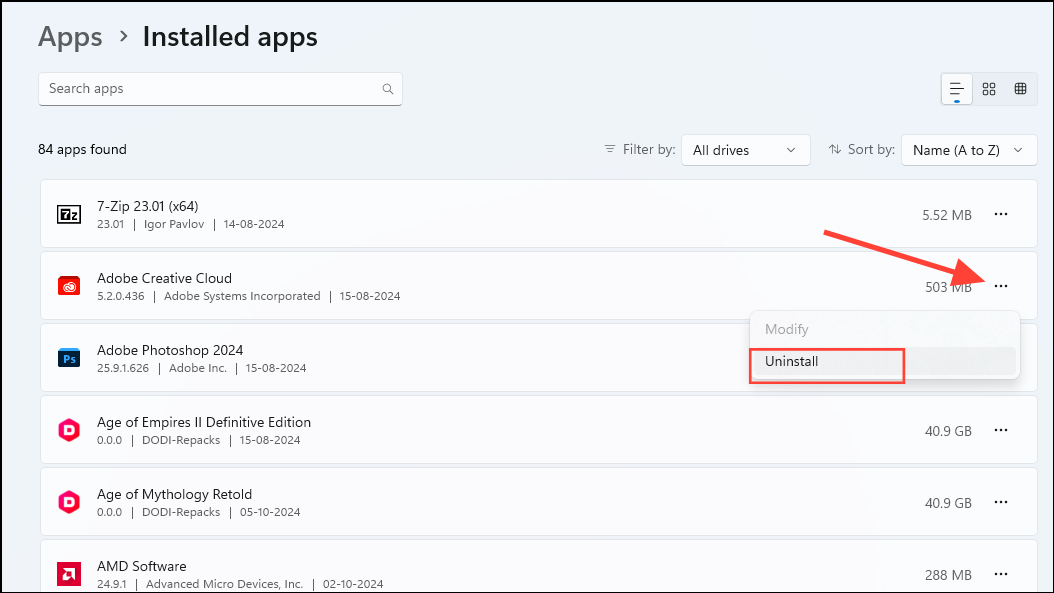Click the Igor Pavlov publisher text
This screenshot has width=1054, height=593.
[173, 224]
